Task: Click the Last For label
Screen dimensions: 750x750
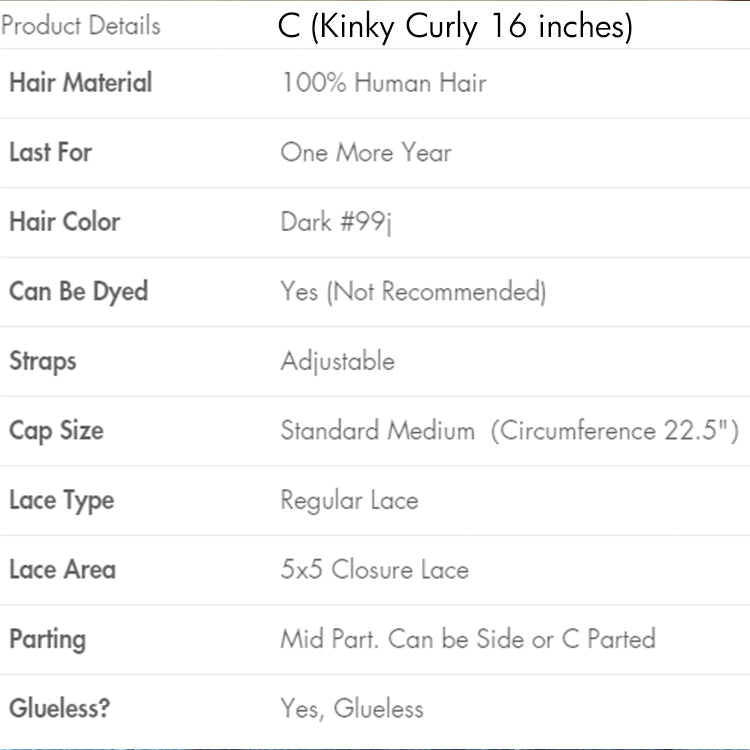Action: (x=50, y=153)
